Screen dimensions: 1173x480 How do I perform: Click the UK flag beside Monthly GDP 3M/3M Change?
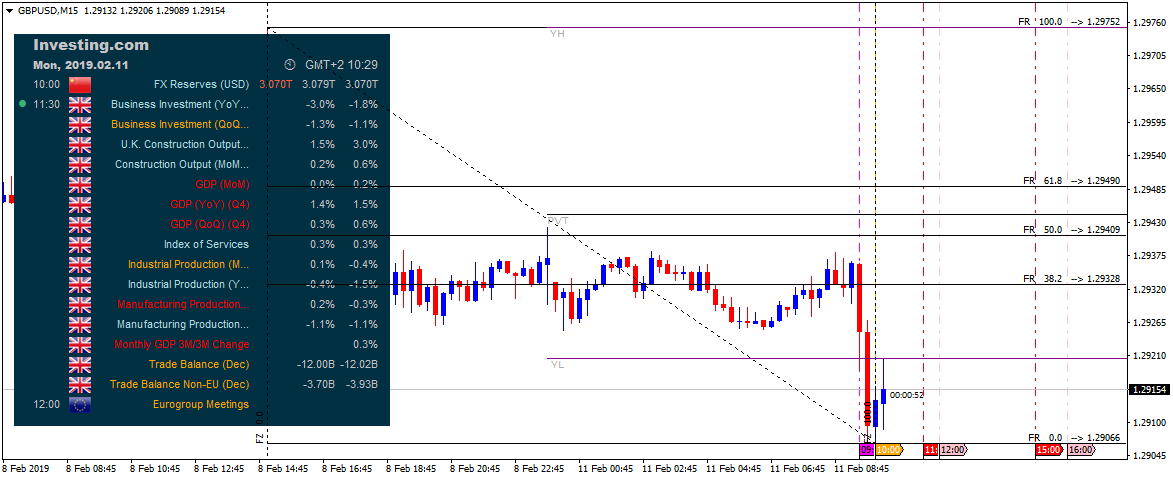(79, 344)
